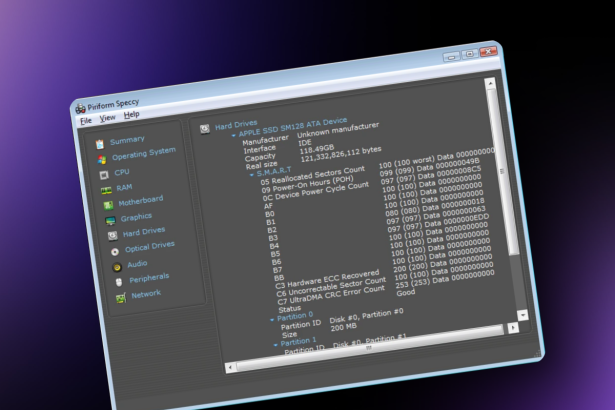Click the Hard Drives disk icon in sidebar

point(113,236)
